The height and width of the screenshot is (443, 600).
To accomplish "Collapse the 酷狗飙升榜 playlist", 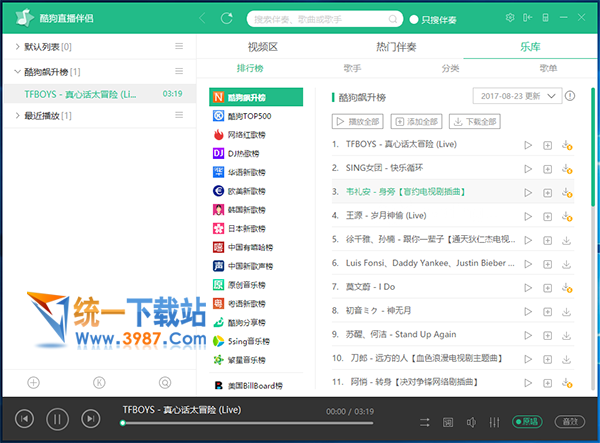I will click(x=17, y=71).
